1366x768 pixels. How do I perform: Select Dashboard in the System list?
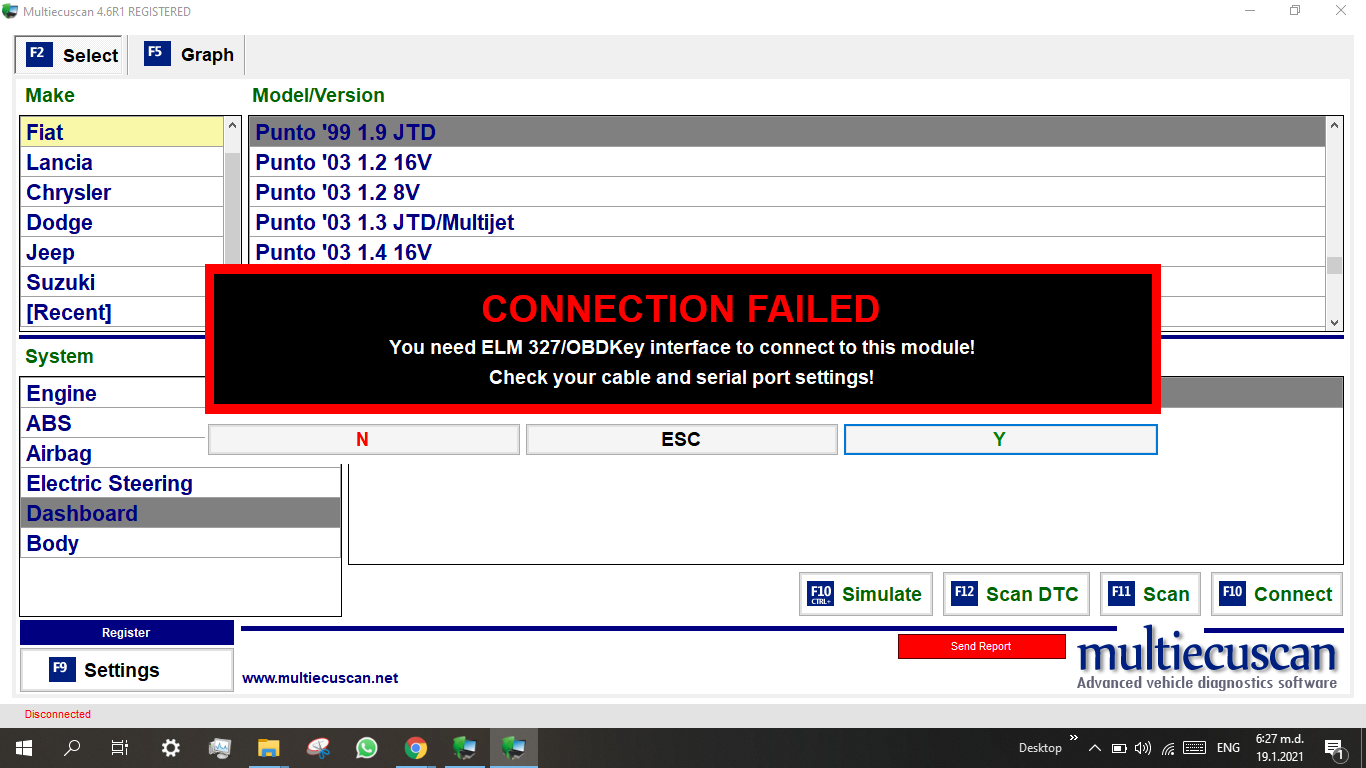tap(180, 513)
